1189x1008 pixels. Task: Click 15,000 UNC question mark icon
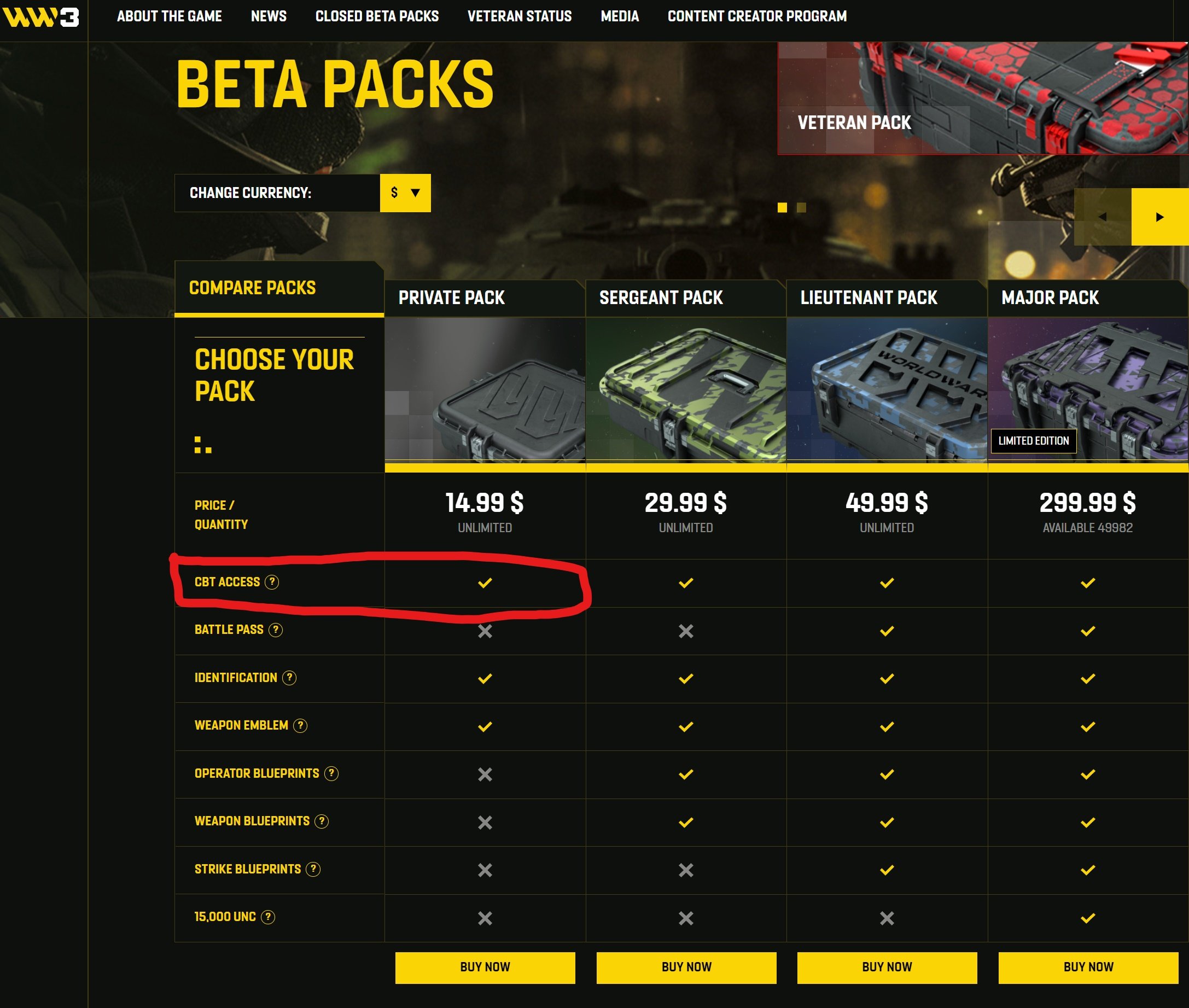click(268, 917)
